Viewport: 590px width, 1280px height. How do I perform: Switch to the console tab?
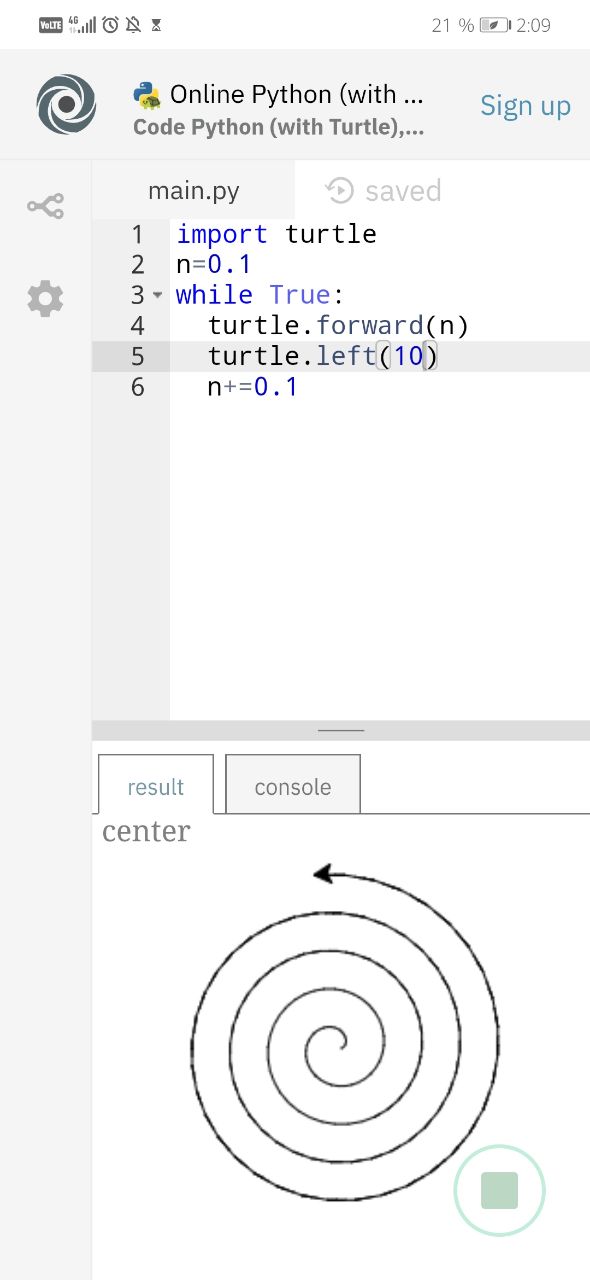pyautogui.click(x=293, y=785)
